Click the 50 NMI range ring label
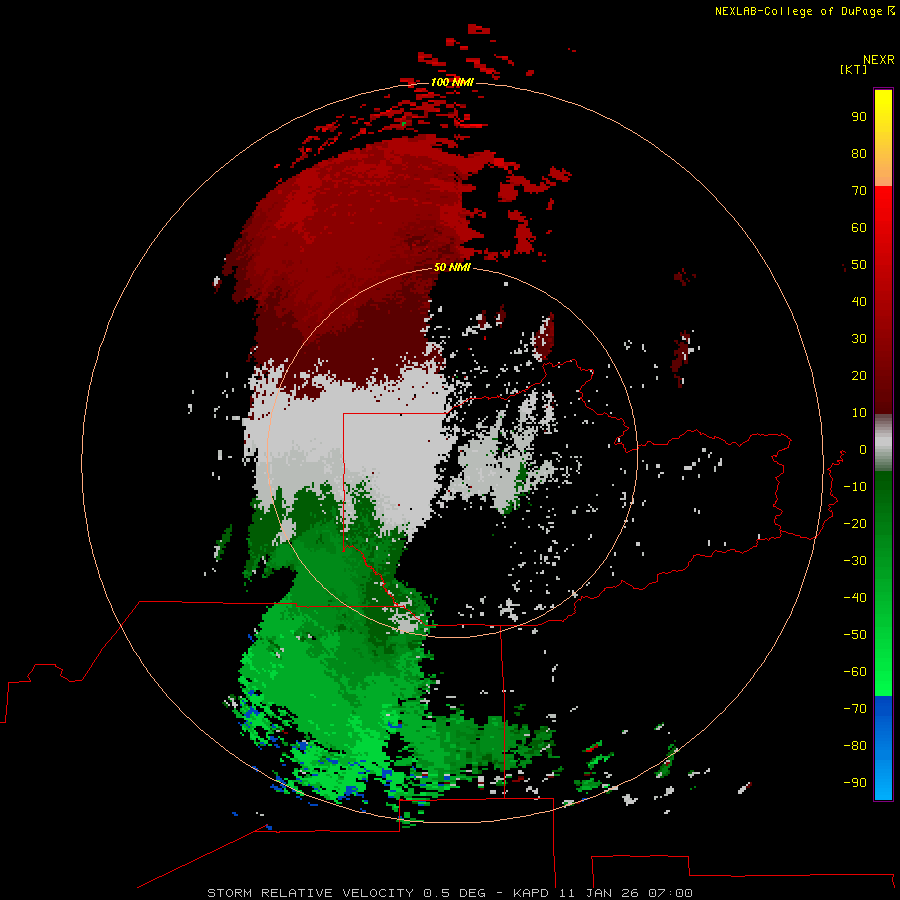The image size is (900, 900). point(452,267)
